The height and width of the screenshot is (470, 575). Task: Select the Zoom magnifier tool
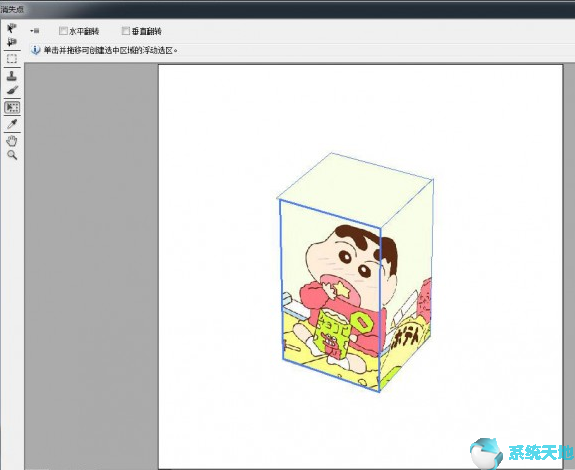pos(12,155)
